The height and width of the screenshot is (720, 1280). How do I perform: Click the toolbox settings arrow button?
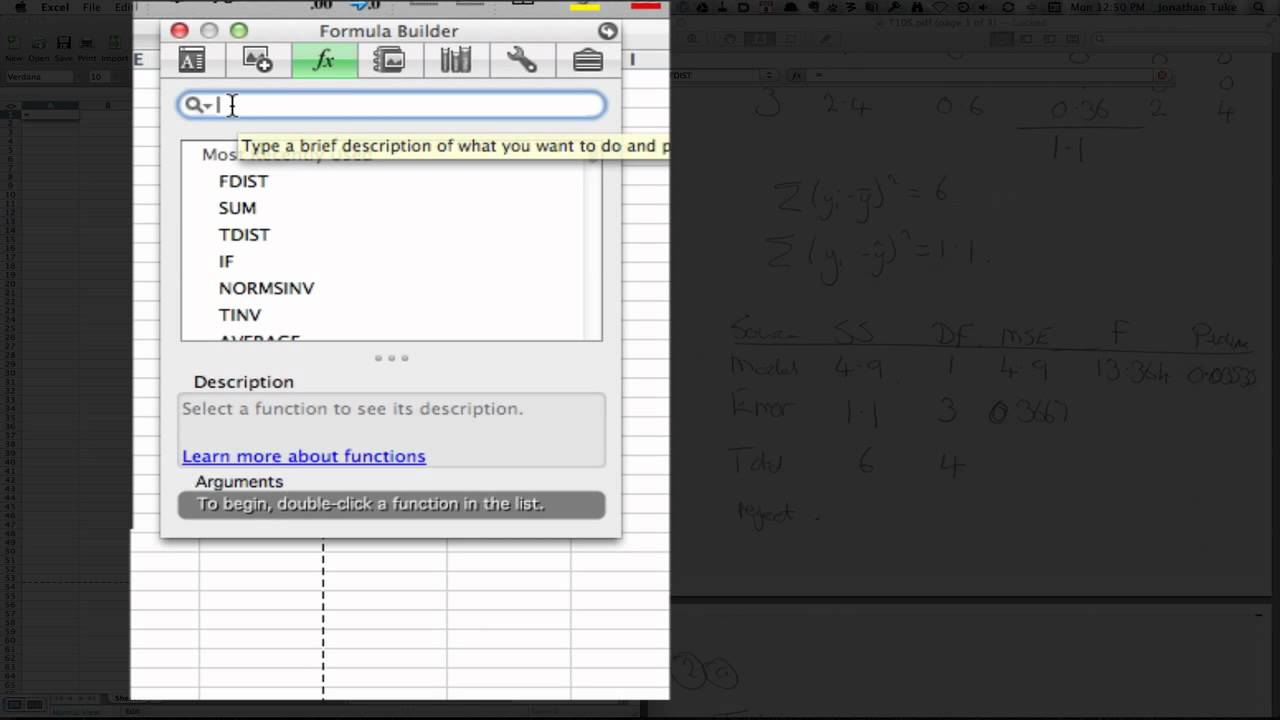[x=607, y=31]
